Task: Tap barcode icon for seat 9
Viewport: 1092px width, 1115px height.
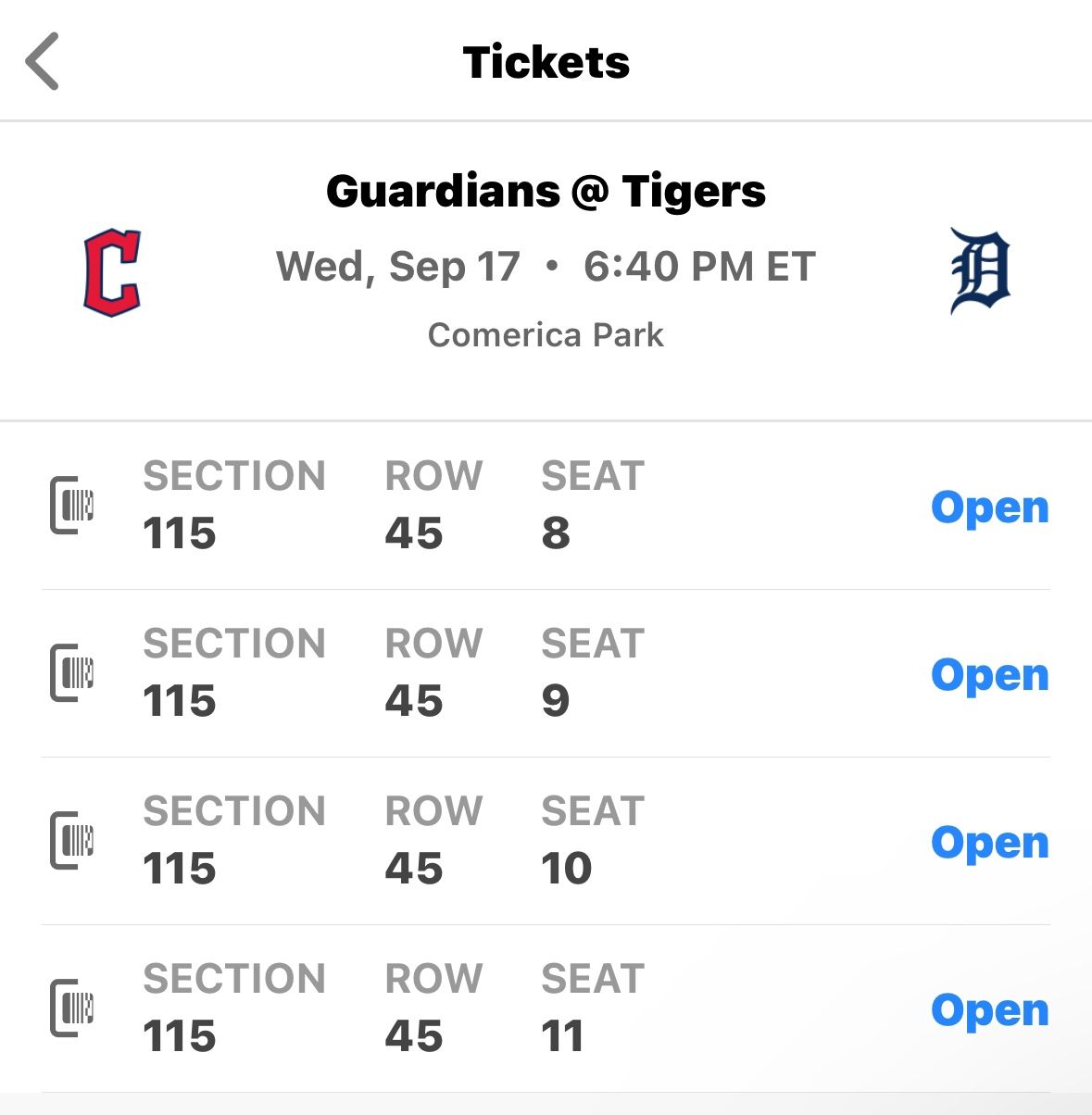Action: point(72,673)
